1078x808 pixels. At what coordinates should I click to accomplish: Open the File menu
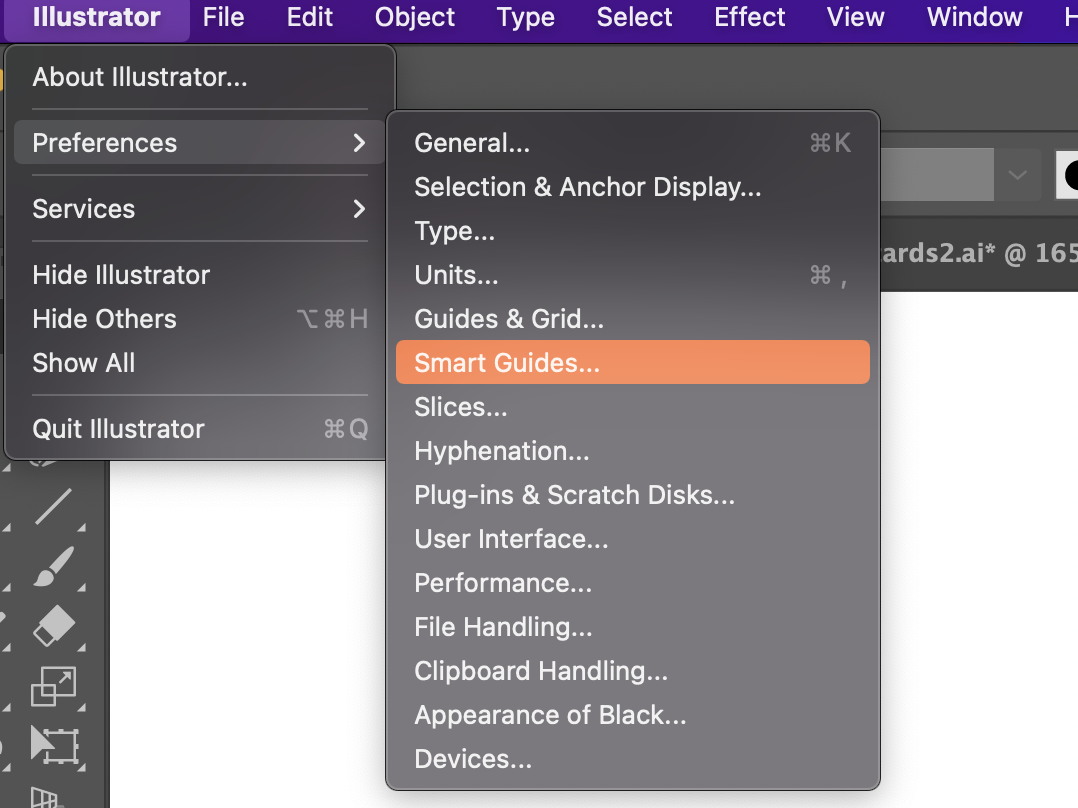point(223,17)
